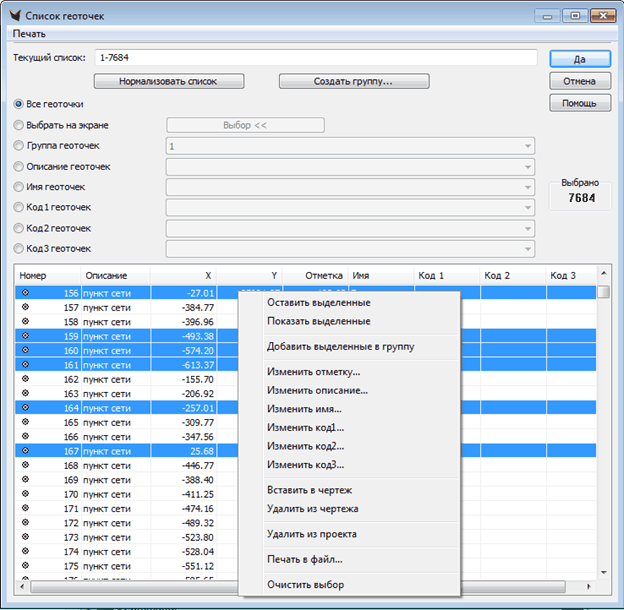
Task: Click the app icon in title bar
Action: pos(14,15)
